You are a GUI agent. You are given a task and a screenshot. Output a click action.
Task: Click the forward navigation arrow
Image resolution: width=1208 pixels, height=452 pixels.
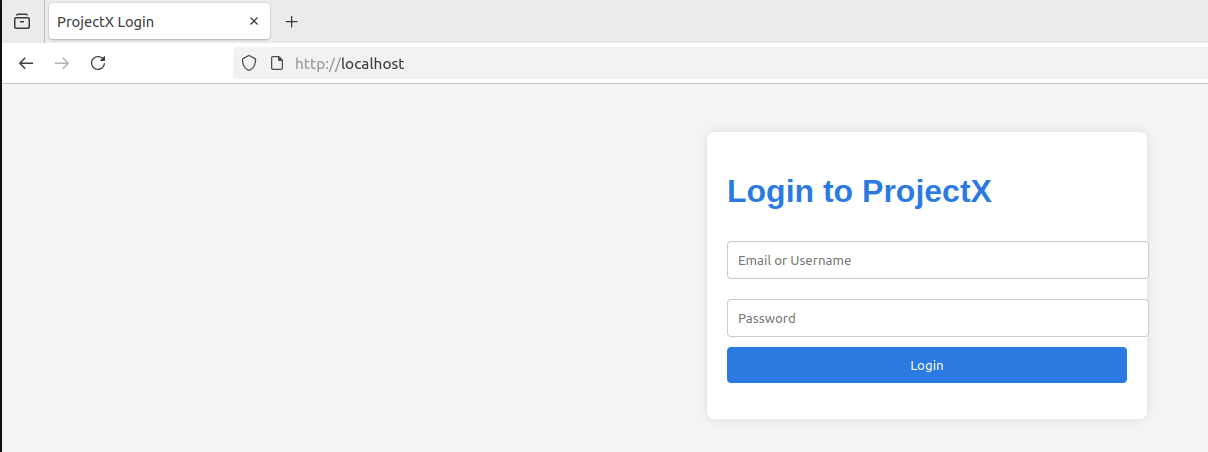(62, 63)
